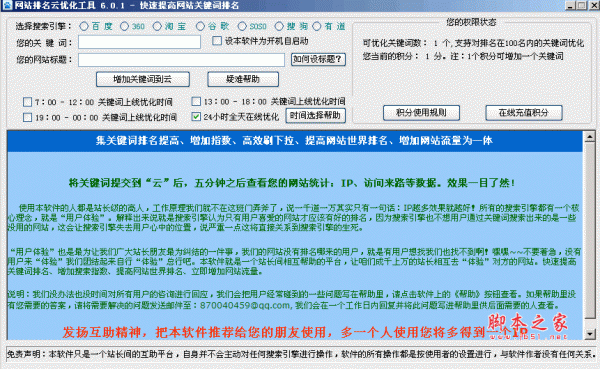
Task: Click the 如何设标题? button
Action: 318,59
